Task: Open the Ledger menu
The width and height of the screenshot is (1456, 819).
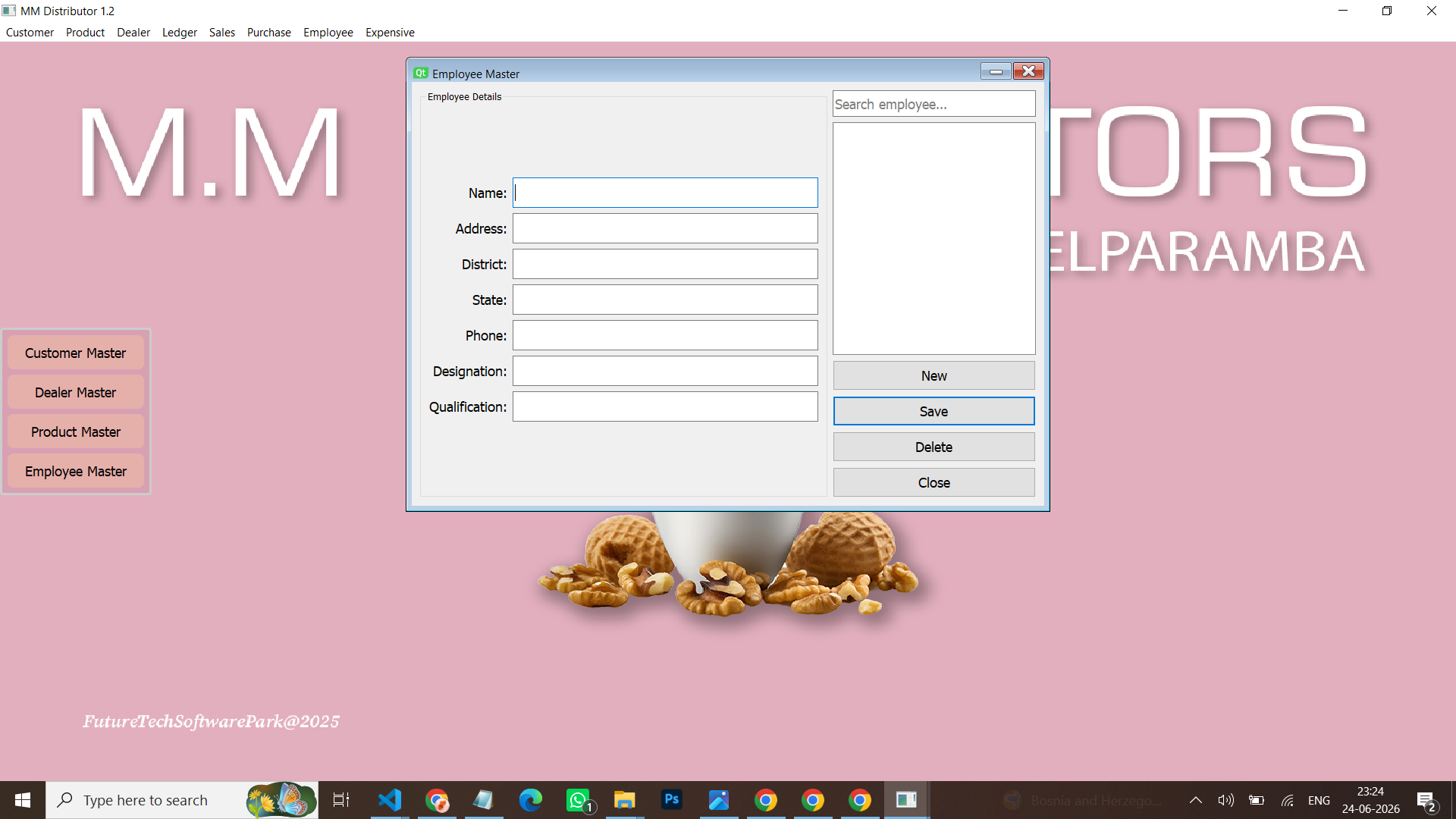Action: 180,33
